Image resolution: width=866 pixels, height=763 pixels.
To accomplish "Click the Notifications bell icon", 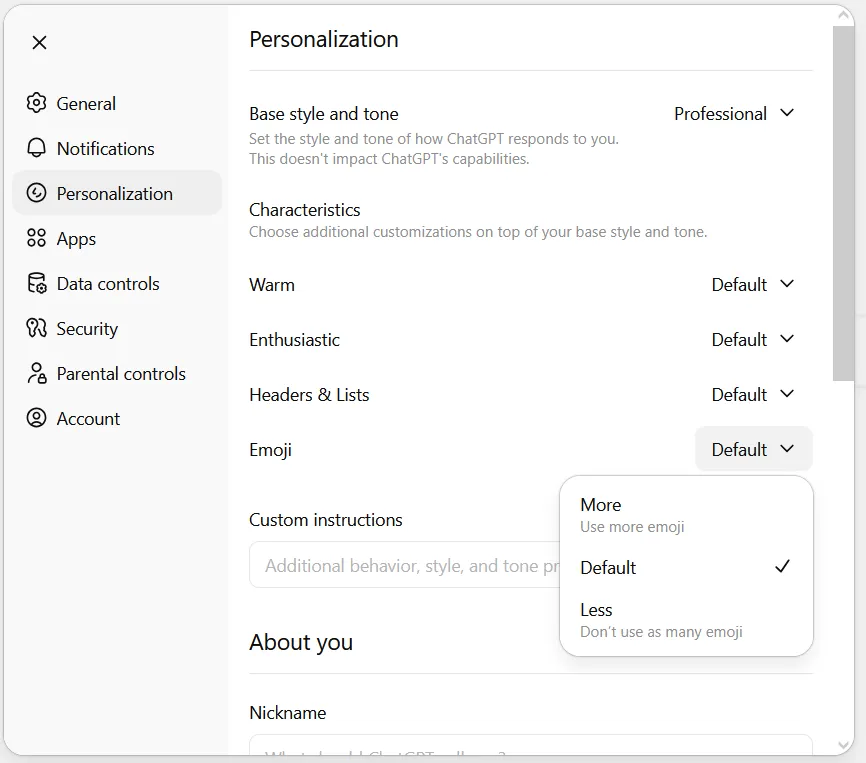I will [x=37, y=148].
